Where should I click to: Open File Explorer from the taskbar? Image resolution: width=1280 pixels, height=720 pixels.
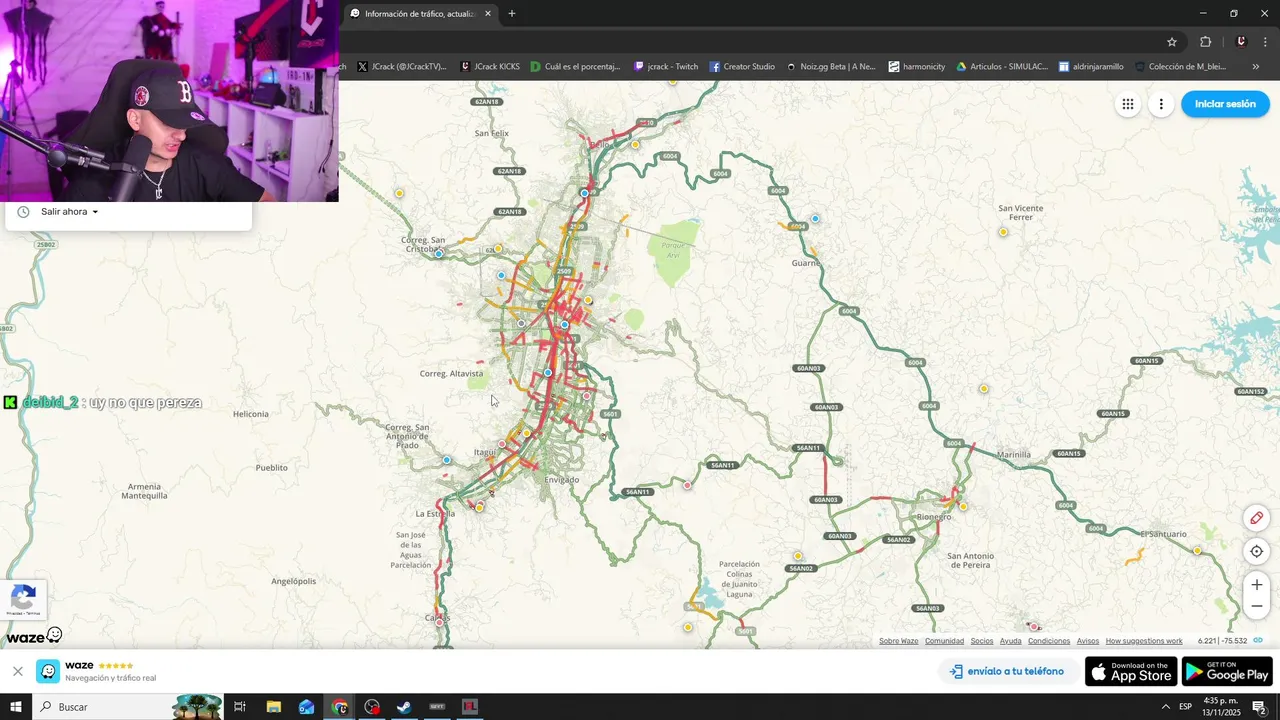click(x=273, y=707)
